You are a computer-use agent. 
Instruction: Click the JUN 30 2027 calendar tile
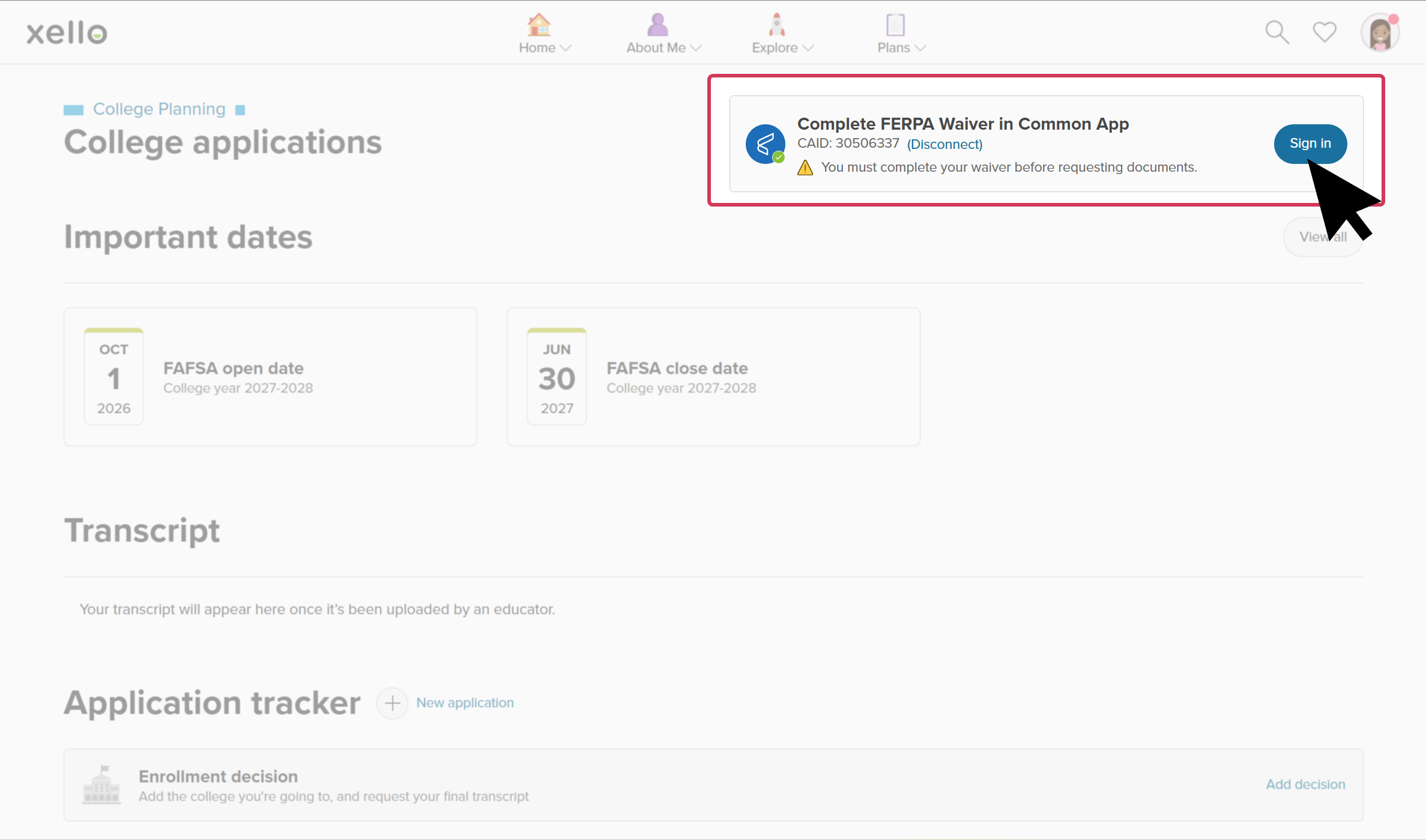557,376
